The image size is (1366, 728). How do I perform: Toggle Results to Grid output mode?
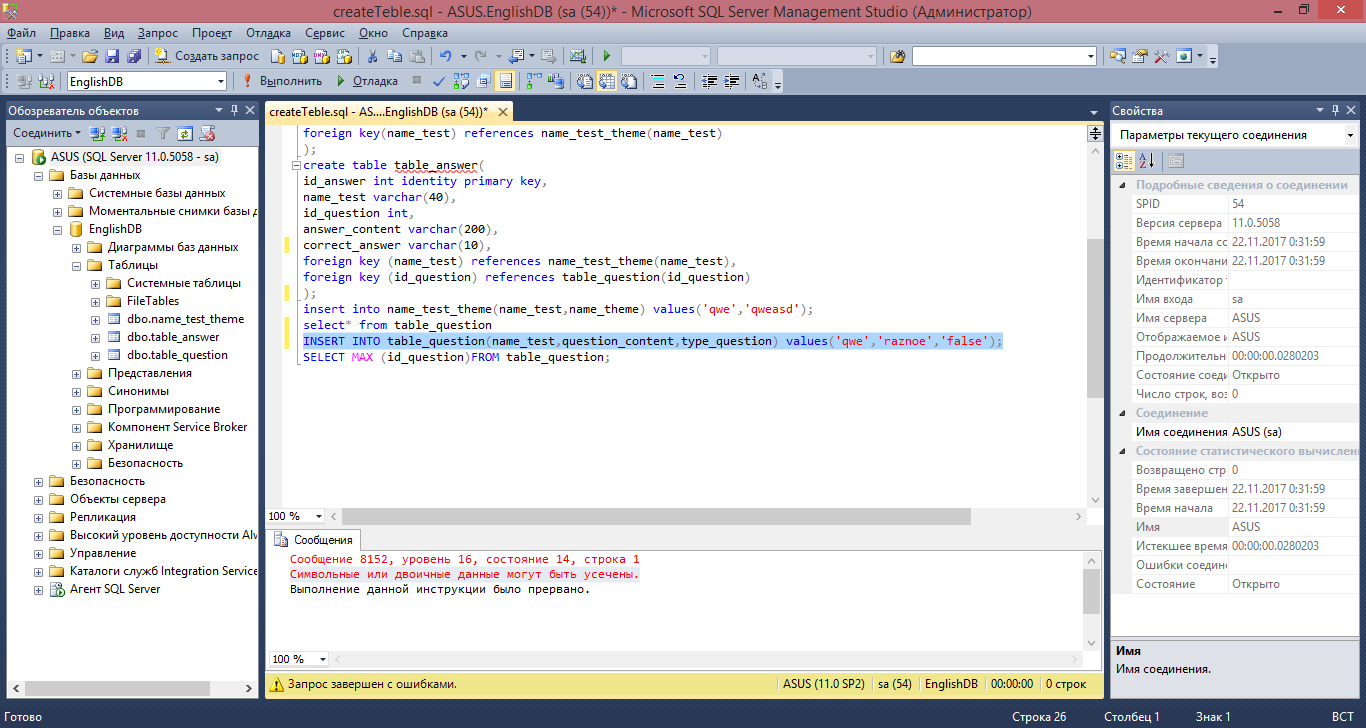[x=606, y=81]
